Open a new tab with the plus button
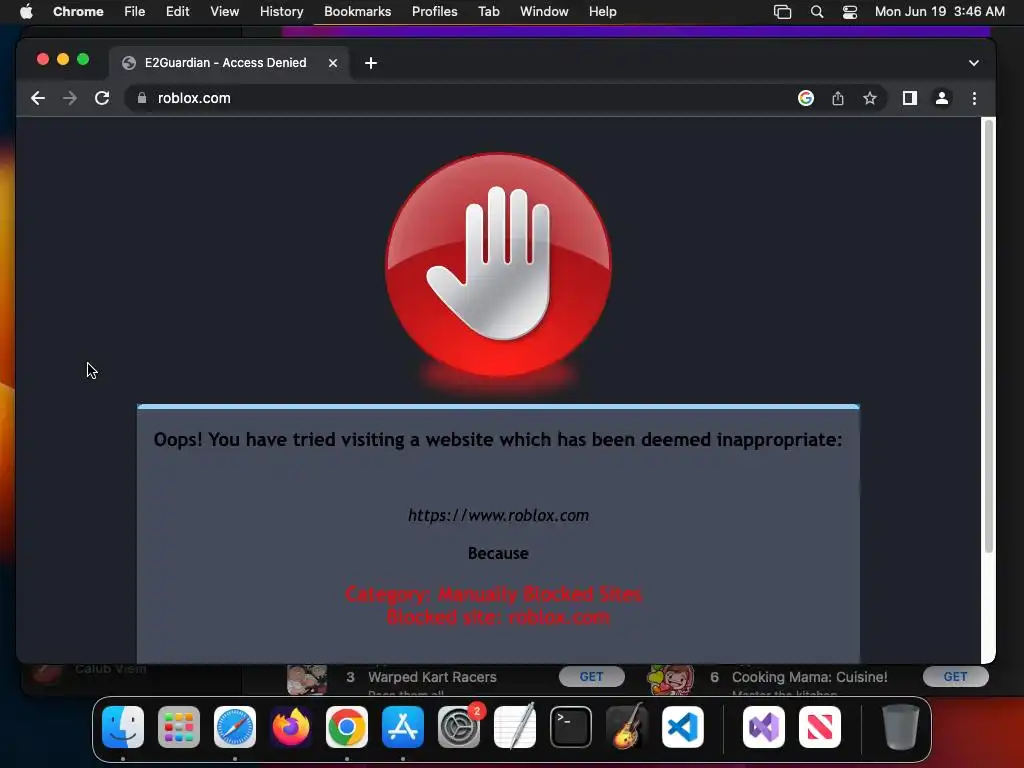 371,63
